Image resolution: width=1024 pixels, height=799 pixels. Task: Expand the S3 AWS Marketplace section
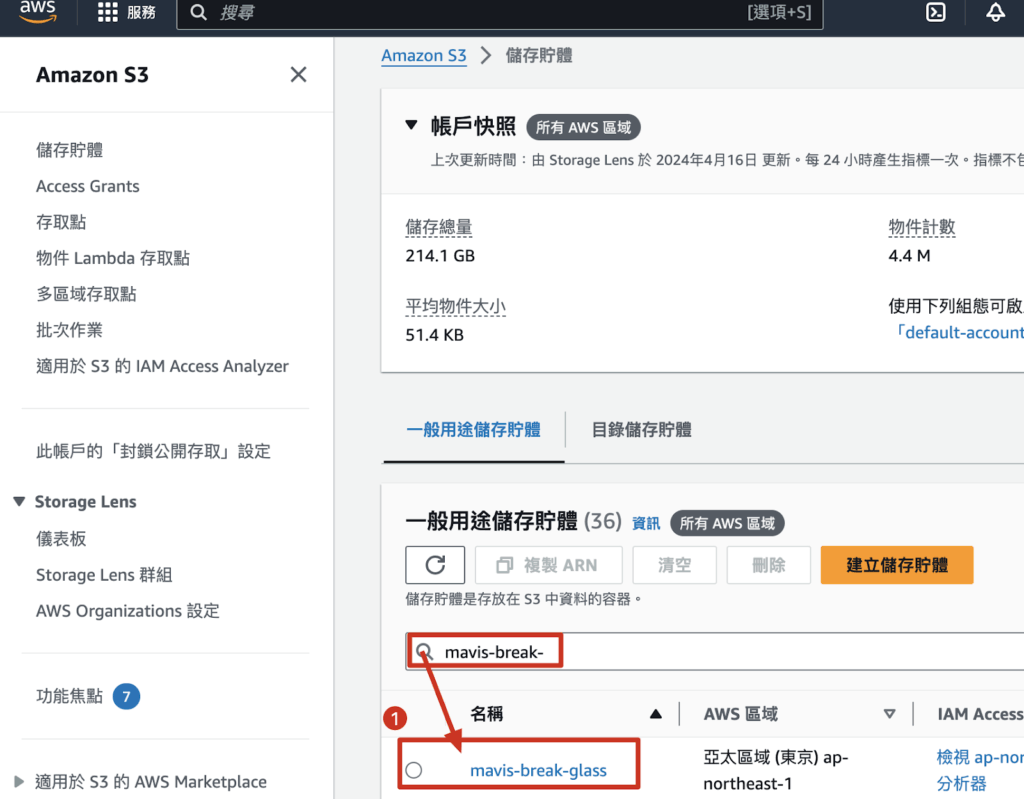[x=20, y=782]
